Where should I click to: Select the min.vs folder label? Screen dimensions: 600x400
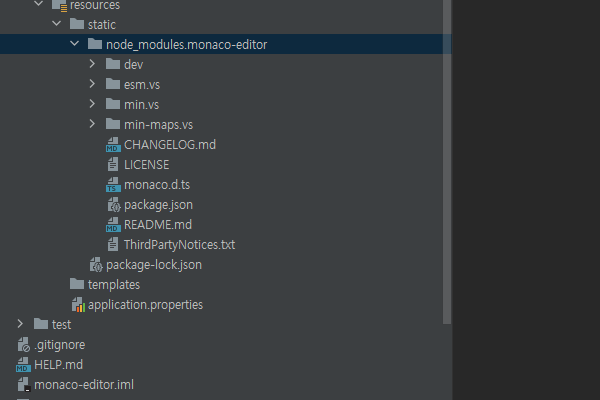[x=142, y=104]
